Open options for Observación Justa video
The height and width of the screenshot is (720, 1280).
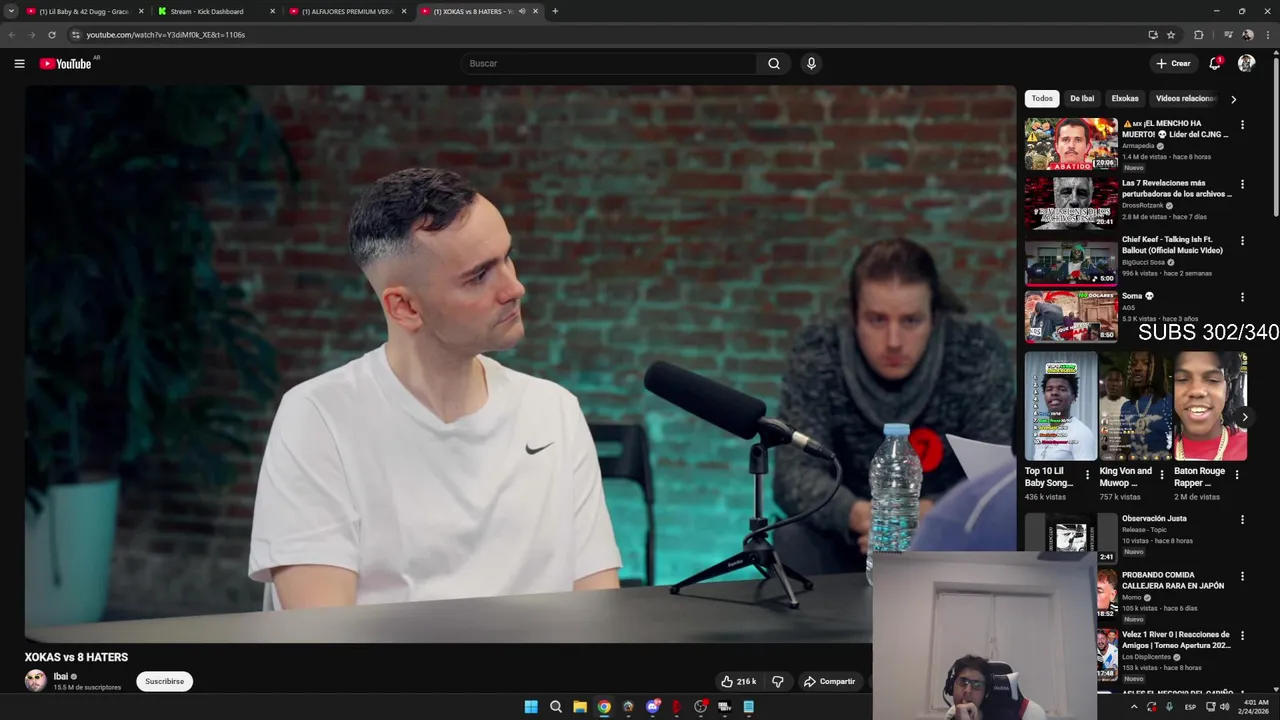tap(1242, 520)
